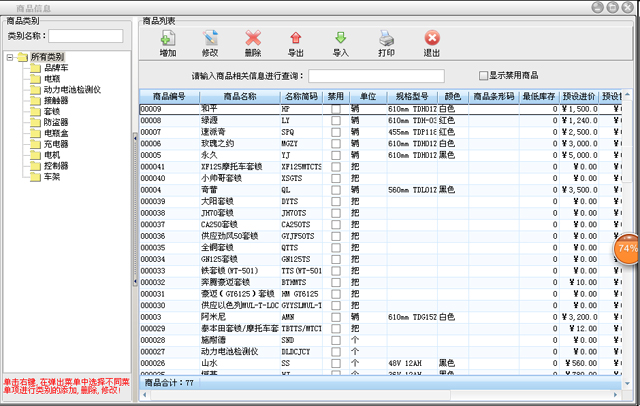Collapse the 所有类别 tree root node
Screen dimensions: 640x406
click(x=10, y=57)
